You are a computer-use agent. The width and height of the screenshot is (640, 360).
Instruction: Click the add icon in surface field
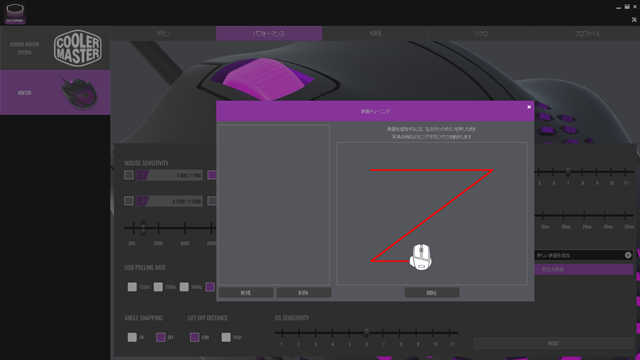pos(628,255)
